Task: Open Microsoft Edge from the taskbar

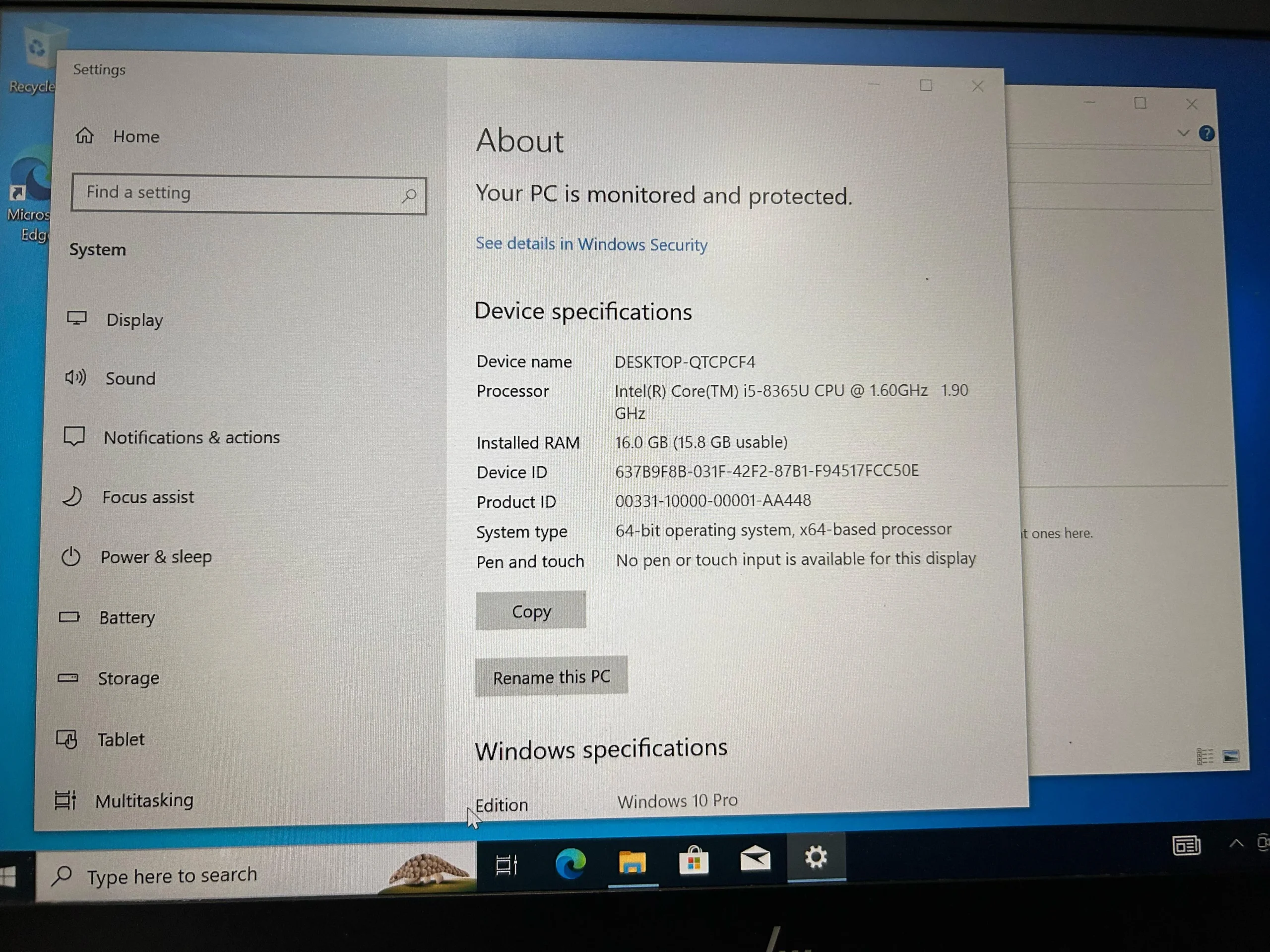Action: click(570, 862)
